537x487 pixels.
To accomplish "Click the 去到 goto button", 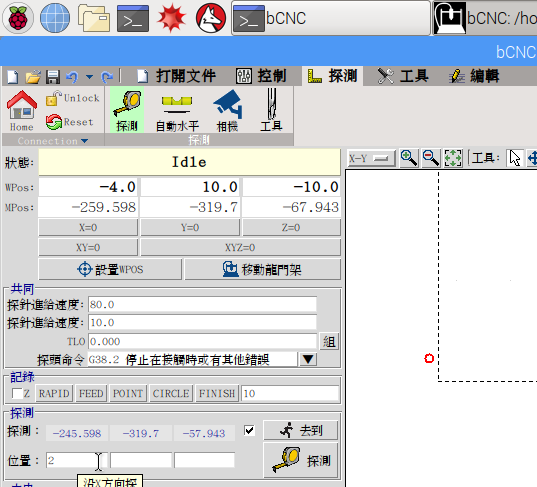I will (301, 430).
